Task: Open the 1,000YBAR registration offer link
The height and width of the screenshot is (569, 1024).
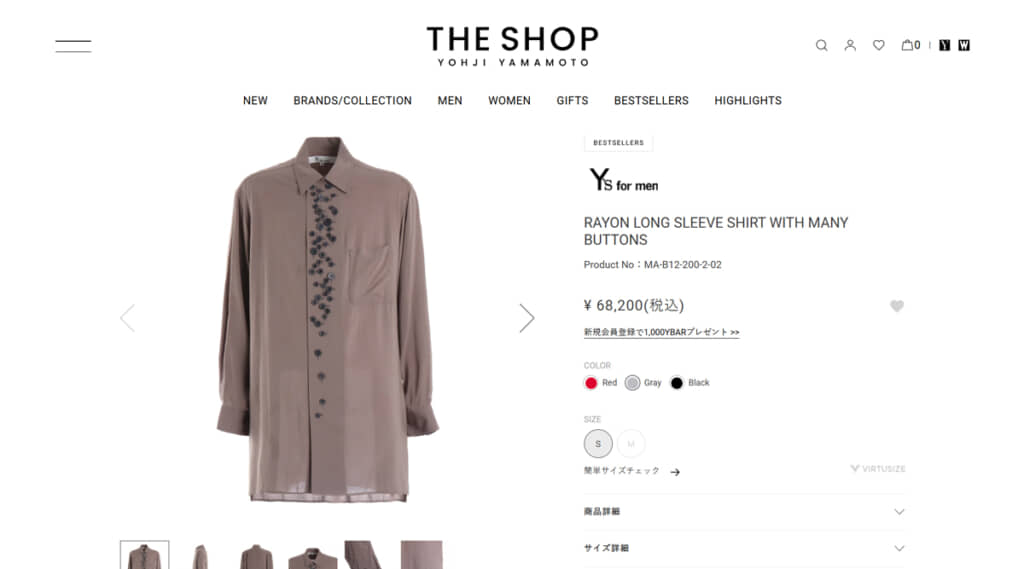Action: (x=662, y=333)
